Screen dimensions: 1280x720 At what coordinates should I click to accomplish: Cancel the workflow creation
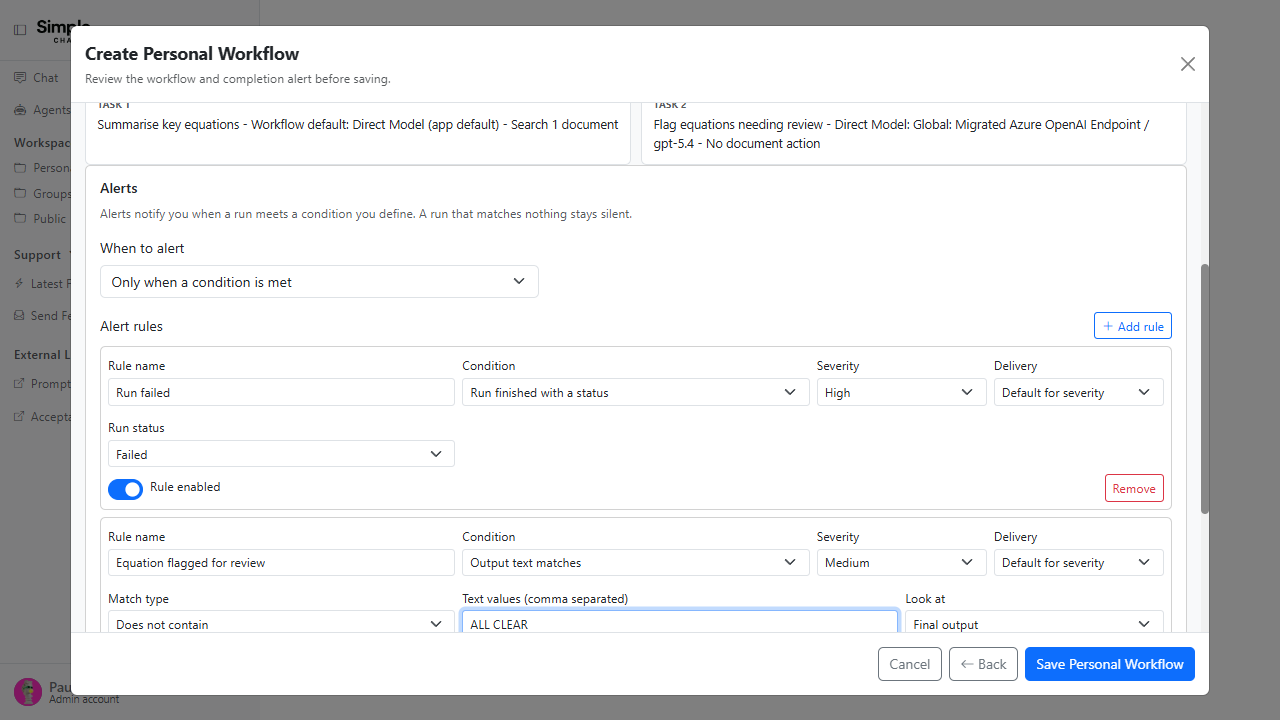(x=910, y=664)
